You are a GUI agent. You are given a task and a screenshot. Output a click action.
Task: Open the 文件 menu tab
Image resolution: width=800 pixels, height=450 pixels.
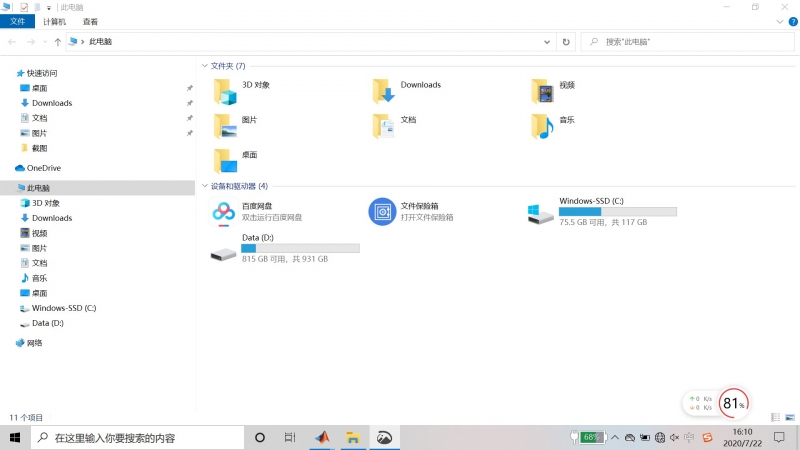17,21
